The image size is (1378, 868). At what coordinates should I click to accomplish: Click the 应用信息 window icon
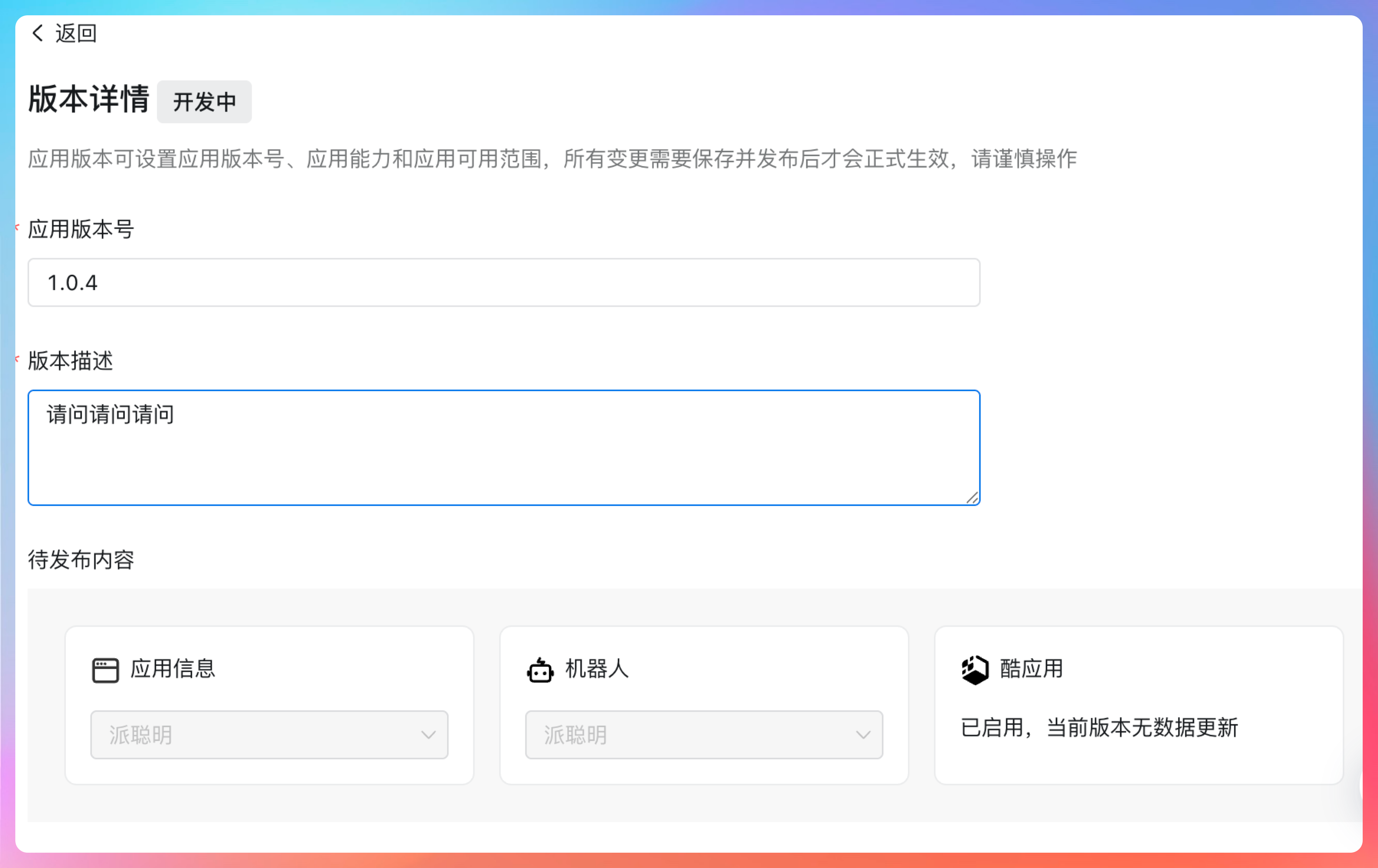[x=105, y=670]
